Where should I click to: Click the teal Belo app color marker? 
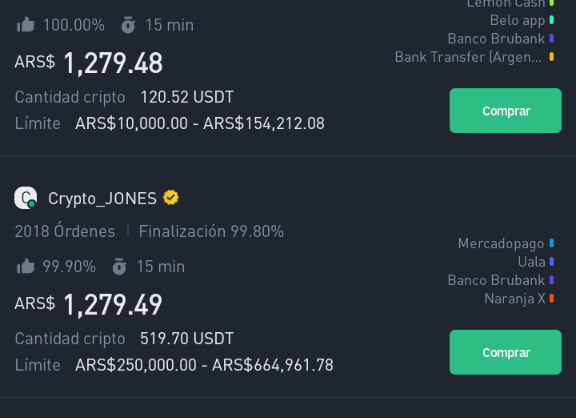tap(551, 20)
